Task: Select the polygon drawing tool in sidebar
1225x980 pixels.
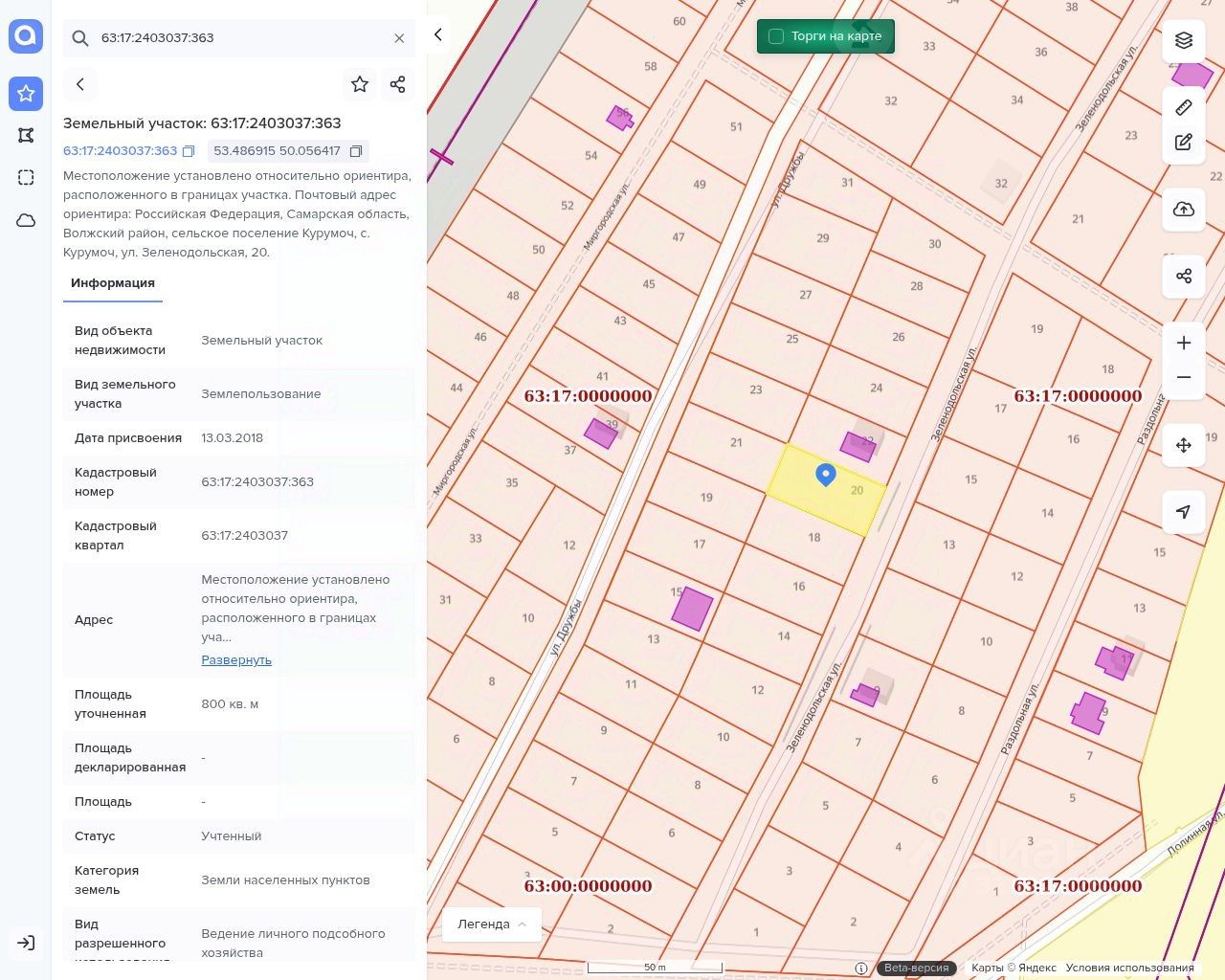Action: (26, 135)
